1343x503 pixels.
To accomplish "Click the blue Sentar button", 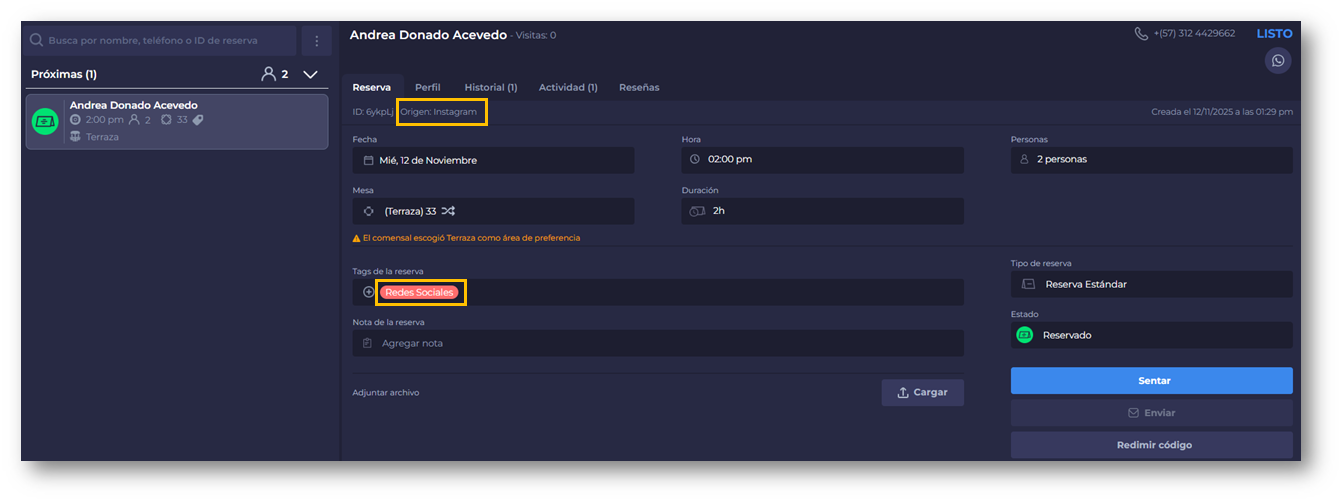I will click(x=1151, y=380).
